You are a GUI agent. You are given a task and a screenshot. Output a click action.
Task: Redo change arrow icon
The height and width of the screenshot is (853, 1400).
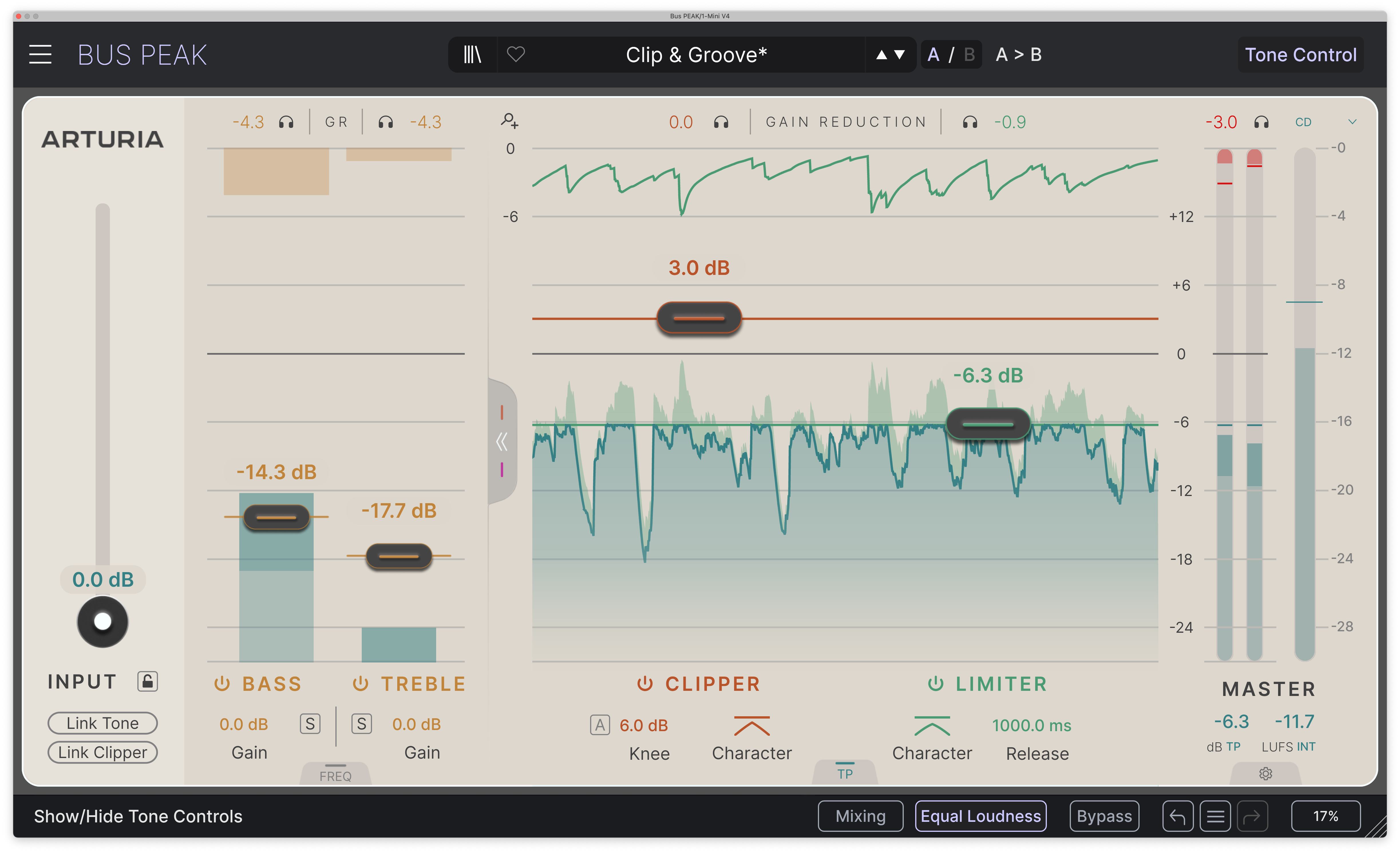1252,816
